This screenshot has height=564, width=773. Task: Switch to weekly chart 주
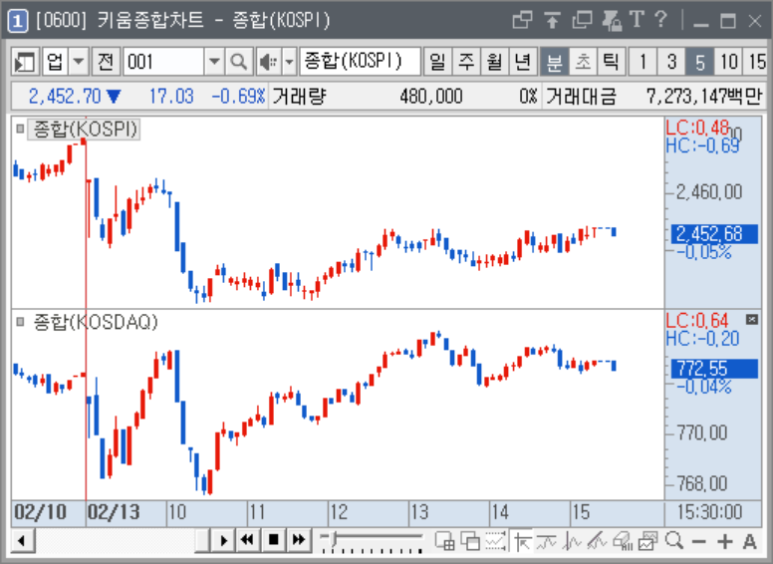466,62
